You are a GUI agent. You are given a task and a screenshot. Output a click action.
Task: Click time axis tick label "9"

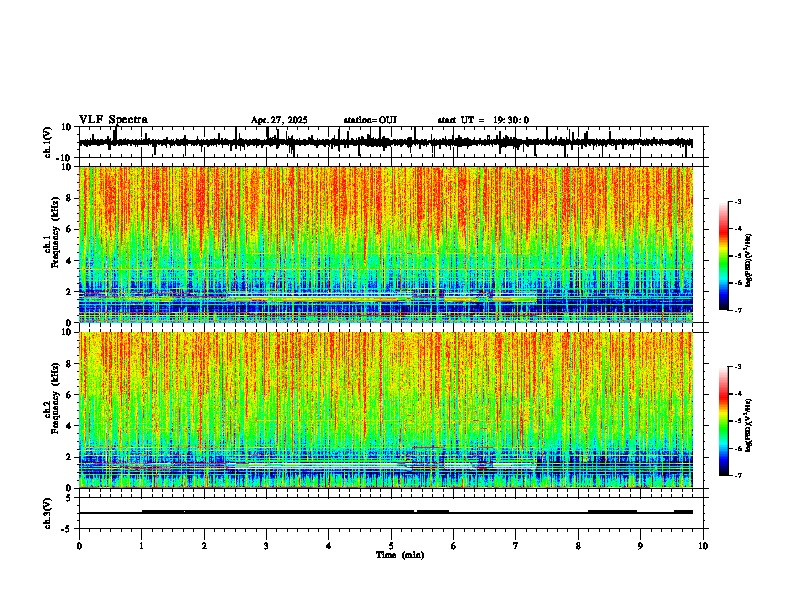(x=640, y=546)
